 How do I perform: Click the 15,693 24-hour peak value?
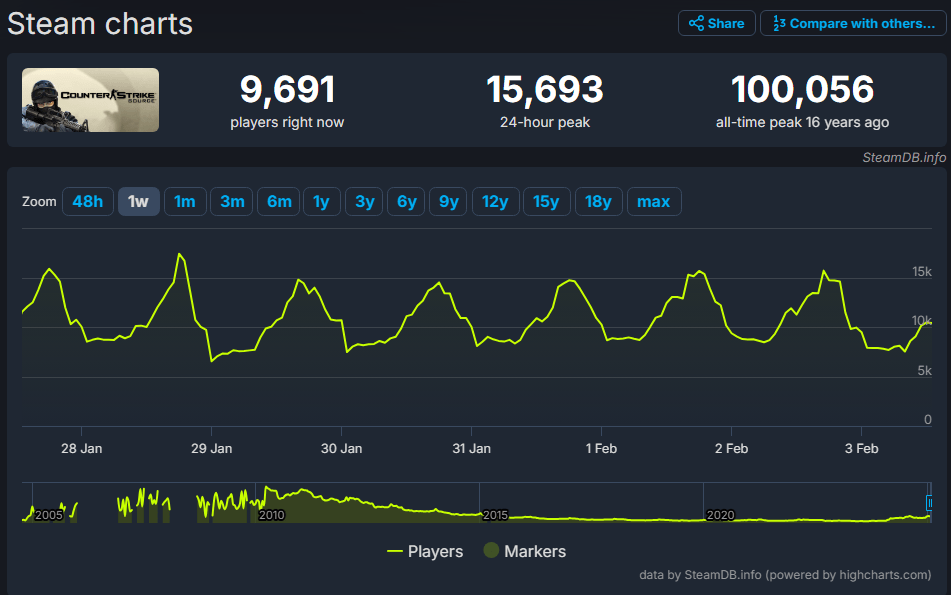pos(545,90)
